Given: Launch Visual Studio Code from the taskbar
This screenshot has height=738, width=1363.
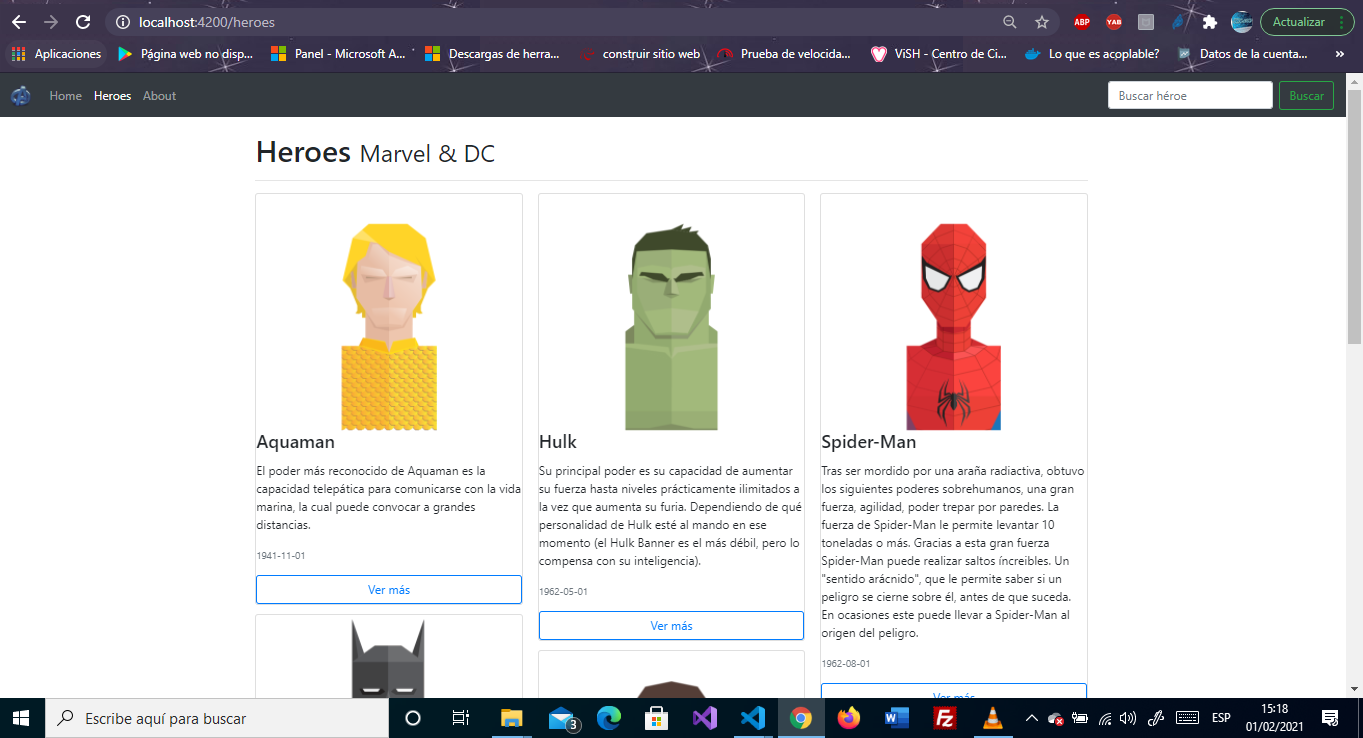Looking at the screenshot, I should pyautogui.click(x=753, y=718).
